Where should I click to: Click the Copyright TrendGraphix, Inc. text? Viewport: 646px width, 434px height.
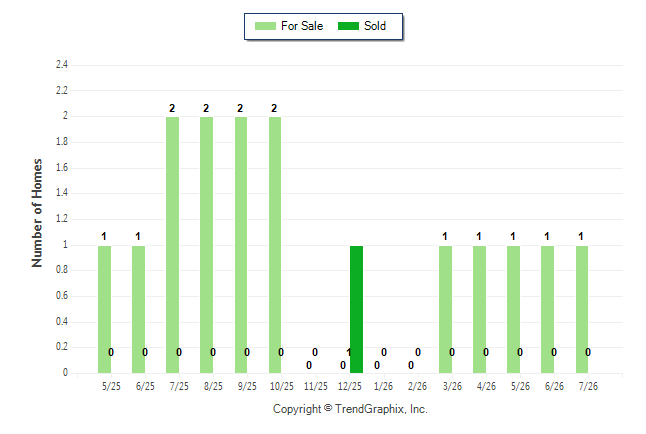(x=350, y=409)
